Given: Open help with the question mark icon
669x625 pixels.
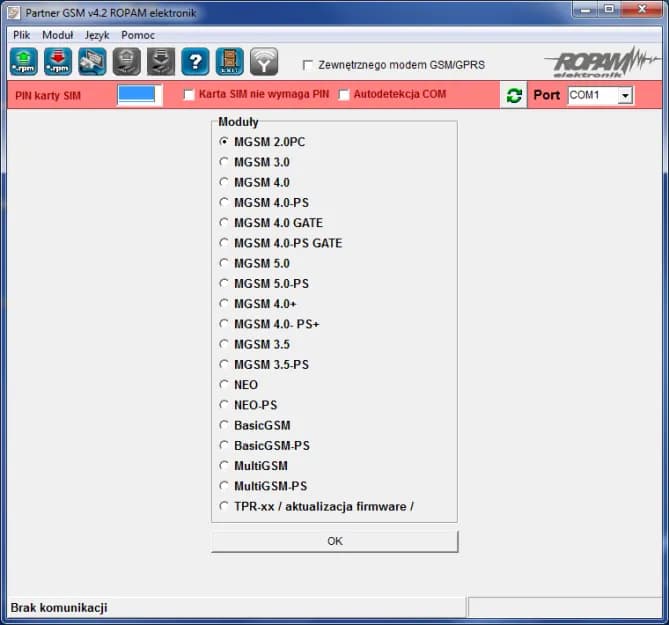Looking at the screenshot, I should pos(195,62).
